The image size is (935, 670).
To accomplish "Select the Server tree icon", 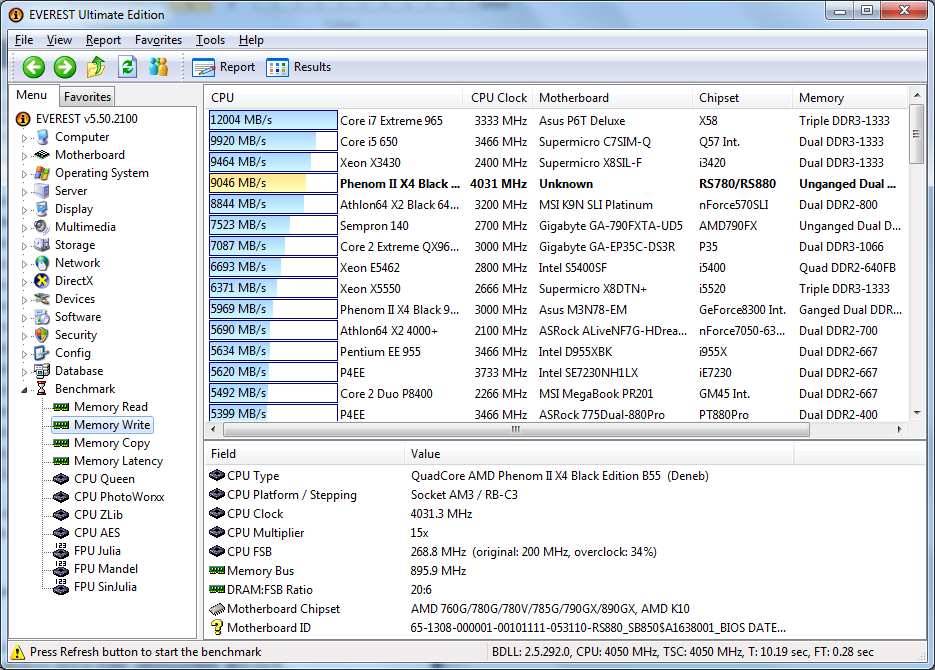I will tap(42, 191).
